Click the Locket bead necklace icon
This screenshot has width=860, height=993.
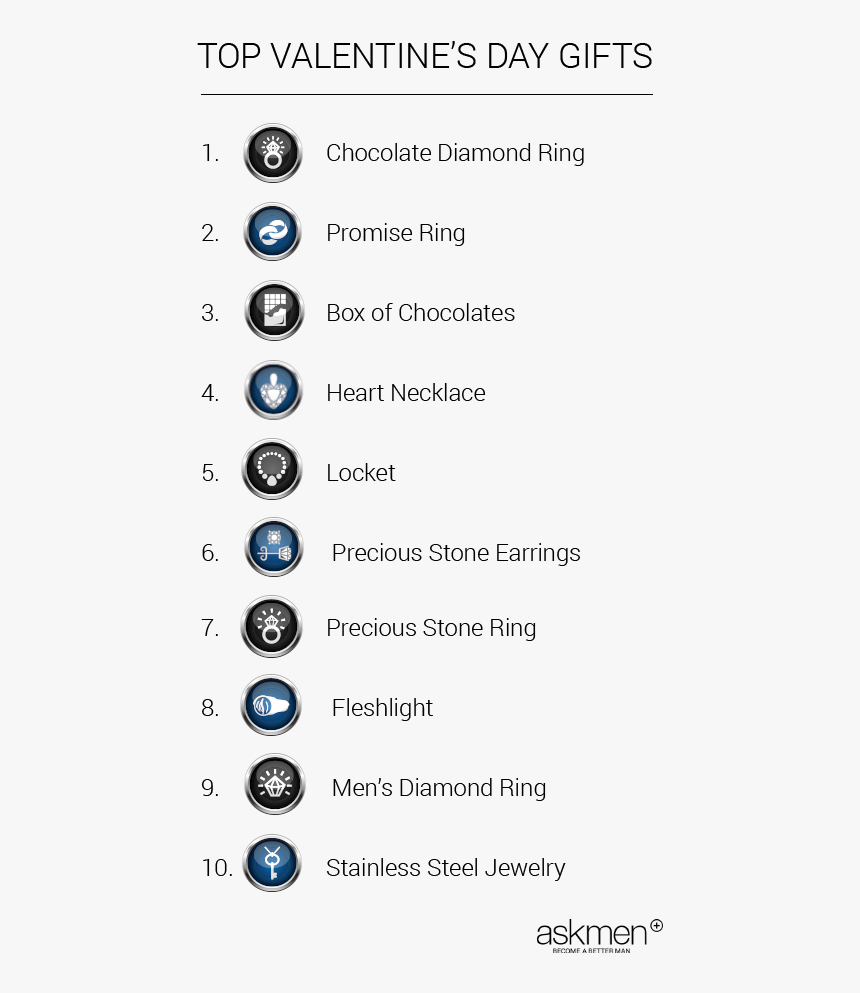tap(272, 469)
